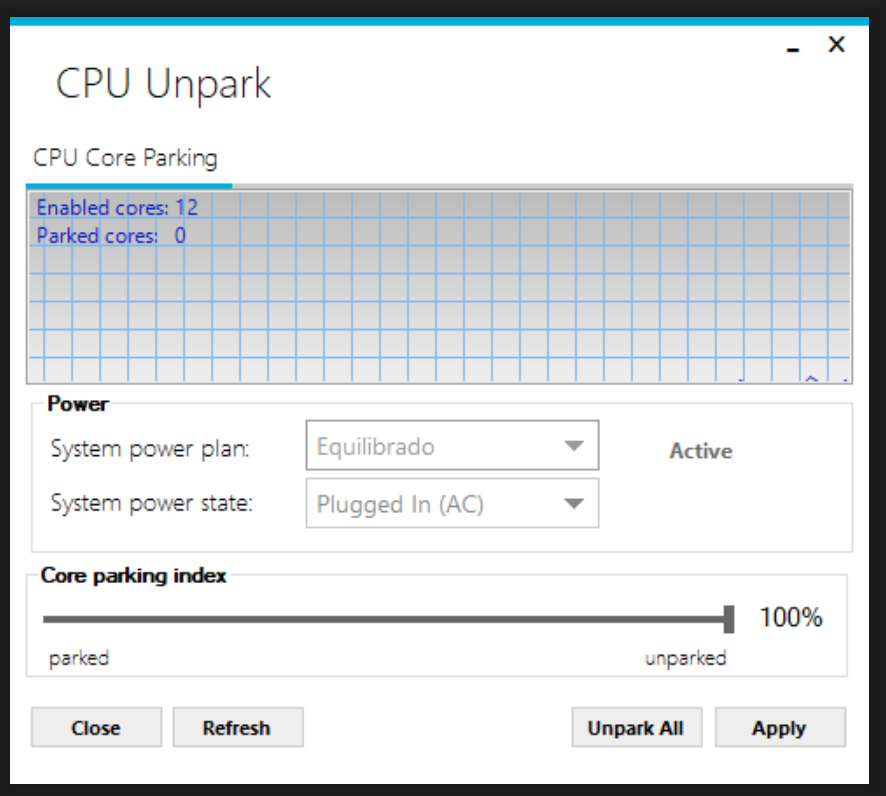Click the "parked" label under the slider
The width and height of the screenshot is (886, 796).
click(79, 658)
